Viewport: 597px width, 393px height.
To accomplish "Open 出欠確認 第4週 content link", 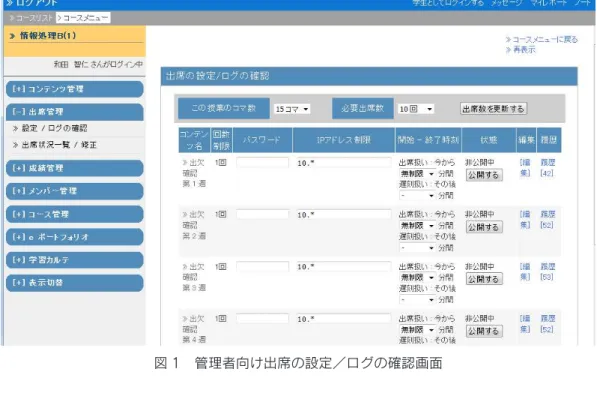I will (193, 329).
